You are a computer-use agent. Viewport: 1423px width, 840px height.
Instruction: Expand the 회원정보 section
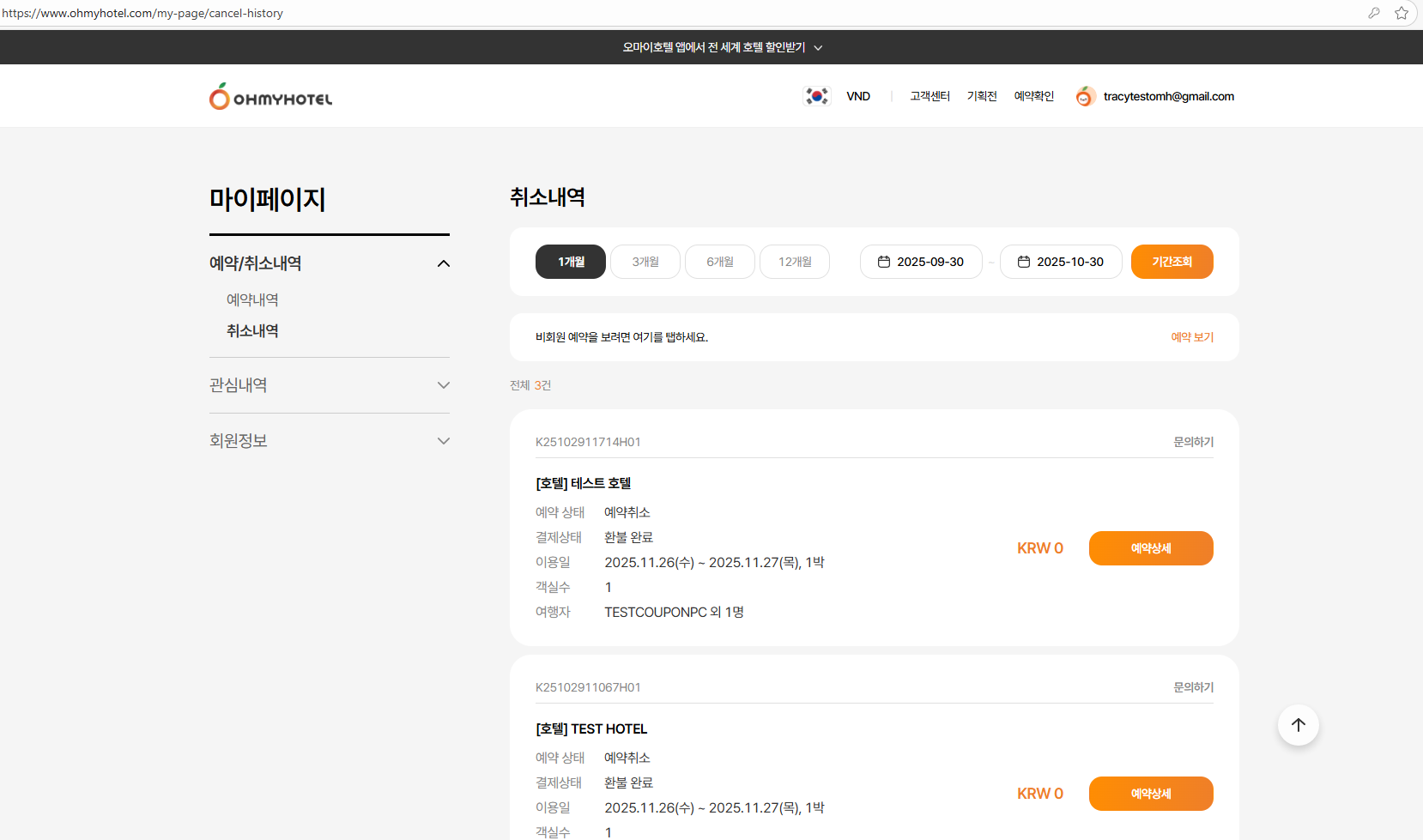coord(443,441)
